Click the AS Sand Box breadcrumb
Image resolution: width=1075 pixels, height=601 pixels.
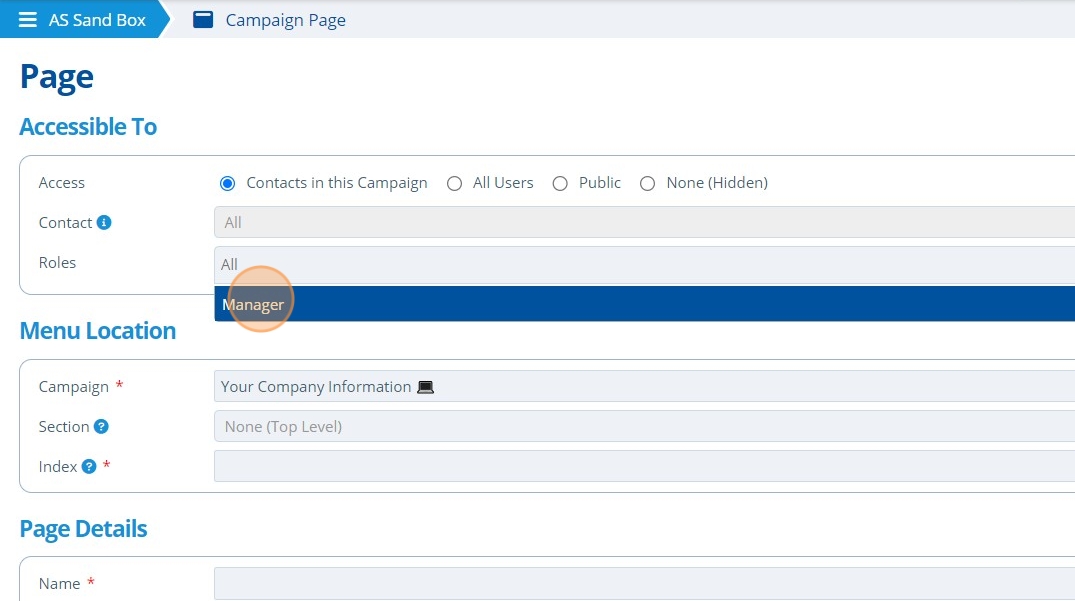[x=97, y=20]
